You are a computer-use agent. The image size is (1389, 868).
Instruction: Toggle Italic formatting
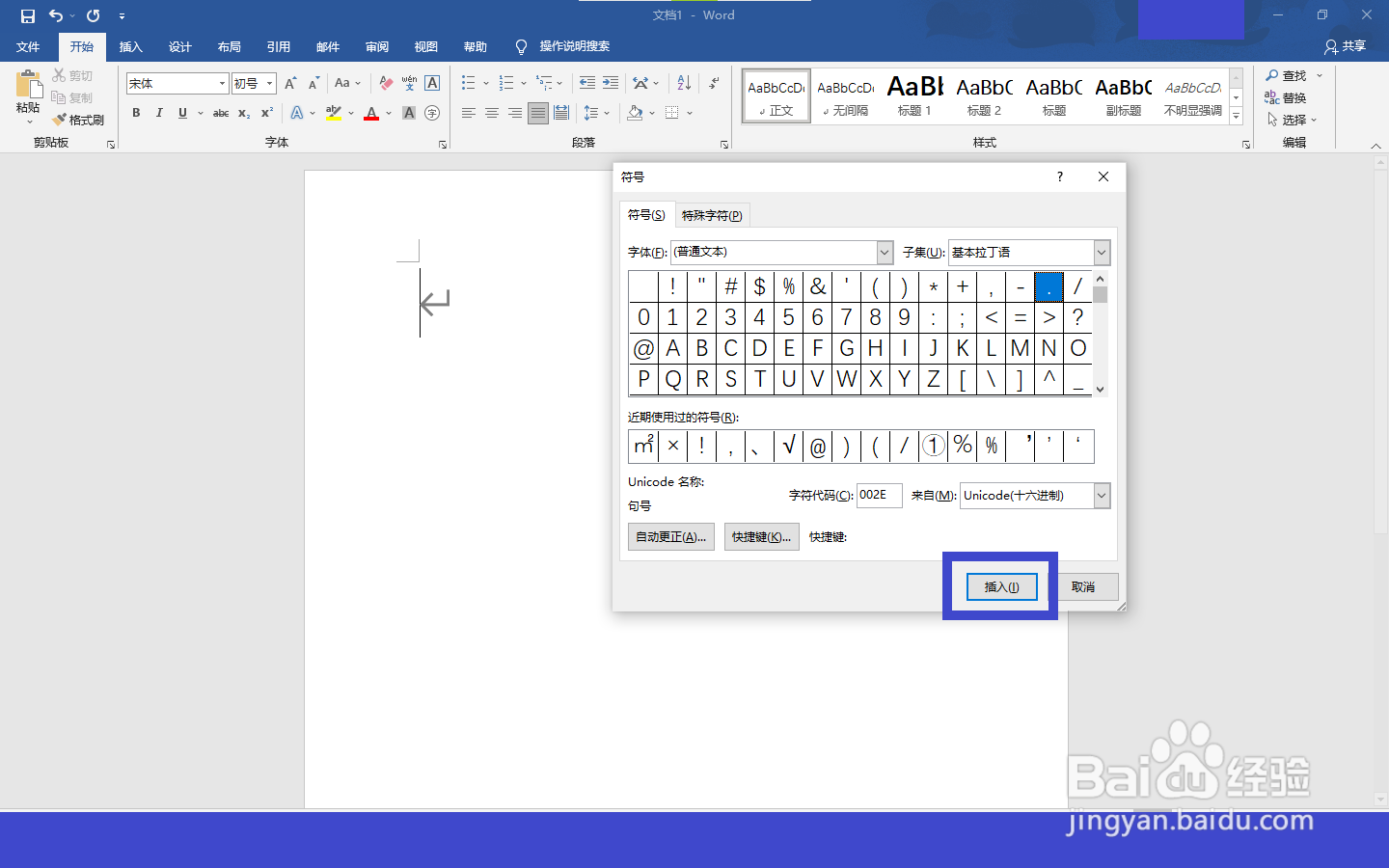pyautogui.click(x=159, y=113)
